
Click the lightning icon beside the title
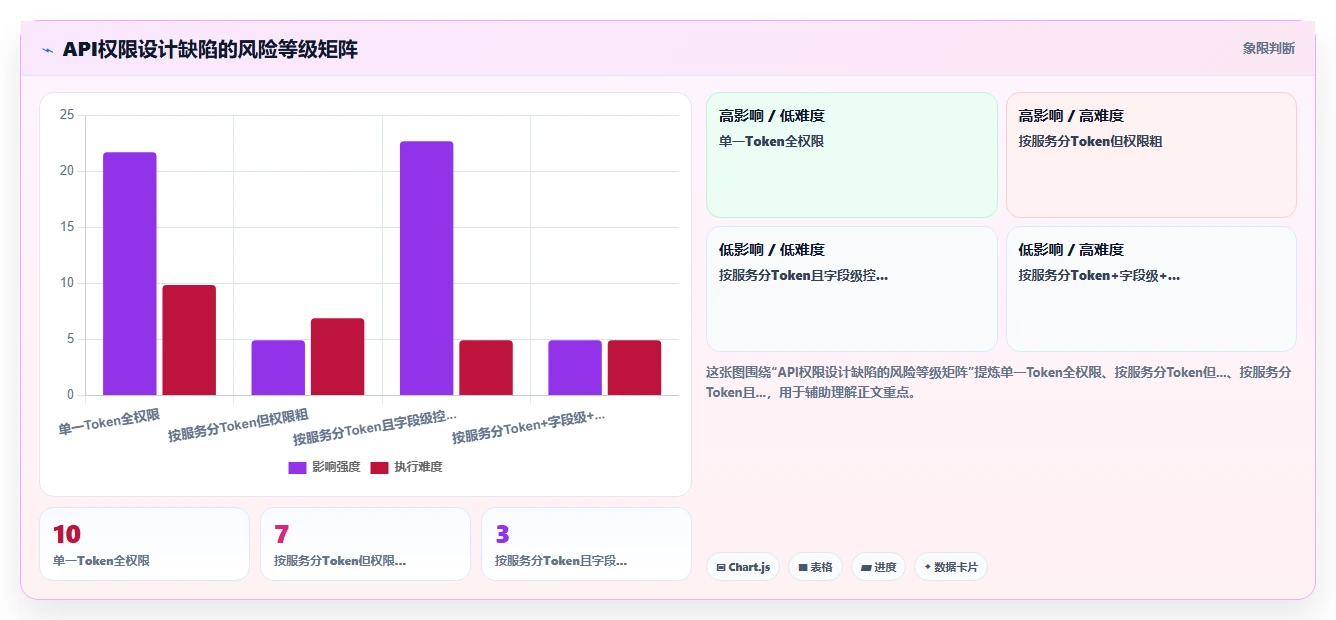click(47, 50)
